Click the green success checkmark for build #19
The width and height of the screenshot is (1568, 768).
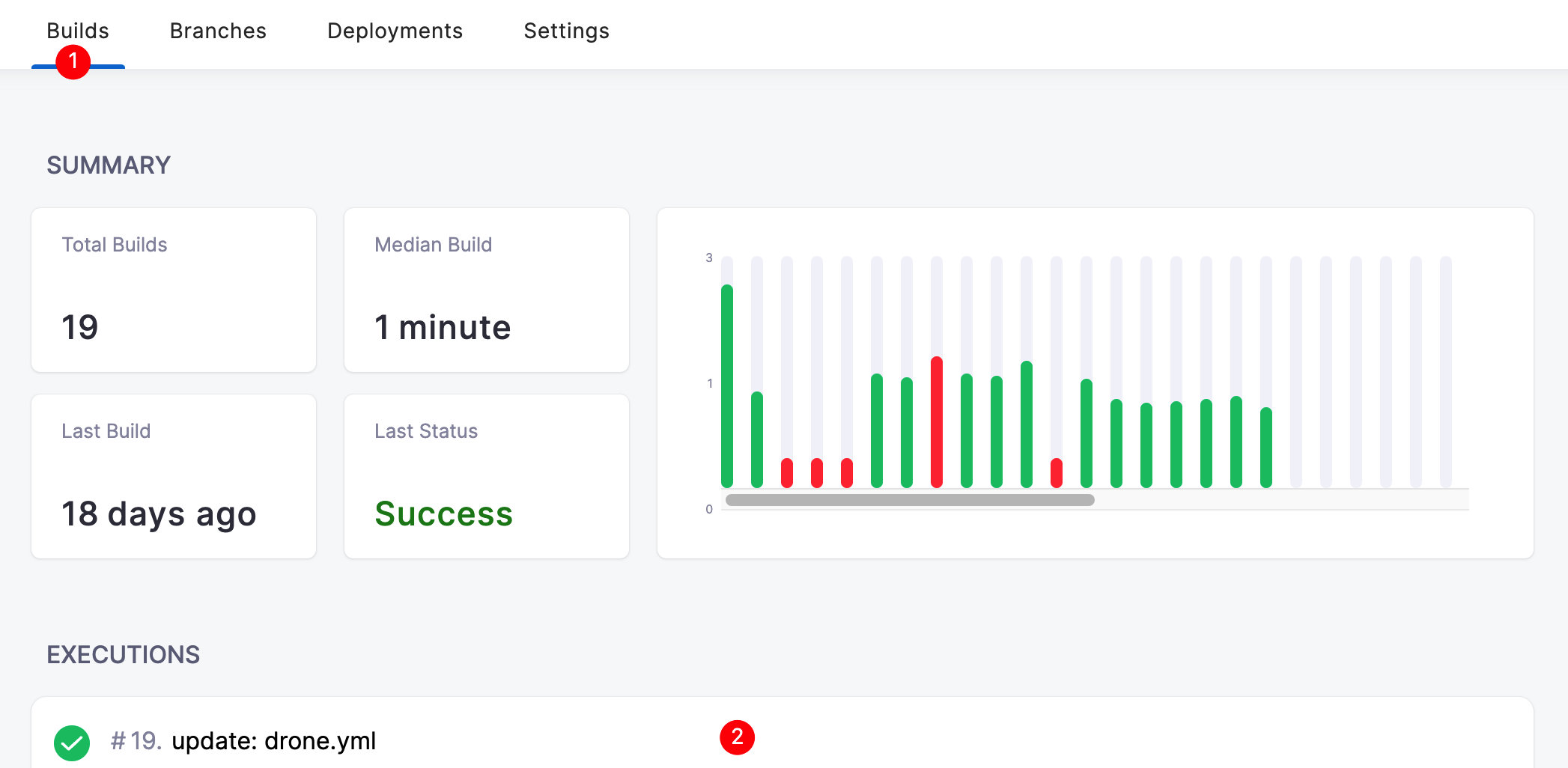(72, 743)
